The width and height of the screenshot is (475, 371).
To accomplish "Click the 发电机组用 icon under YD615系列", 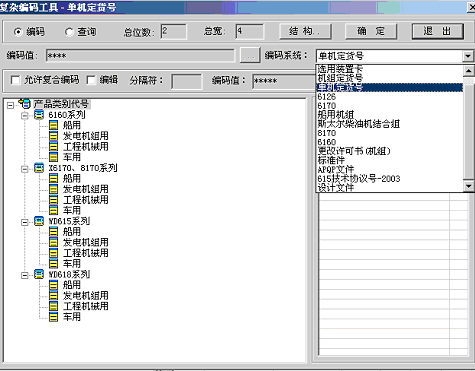I will (53, 242).
